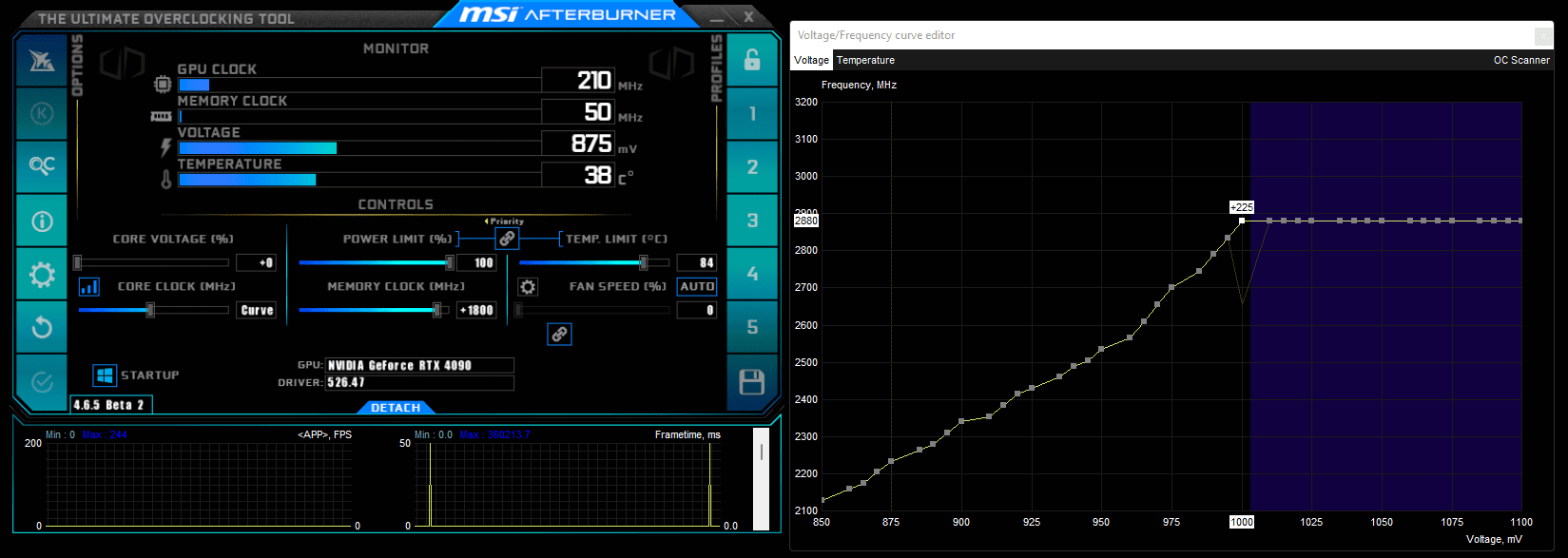Click the Temp Limit 84 value field
This screenshot has height=558, width=1568.
(x=697, y=262)
